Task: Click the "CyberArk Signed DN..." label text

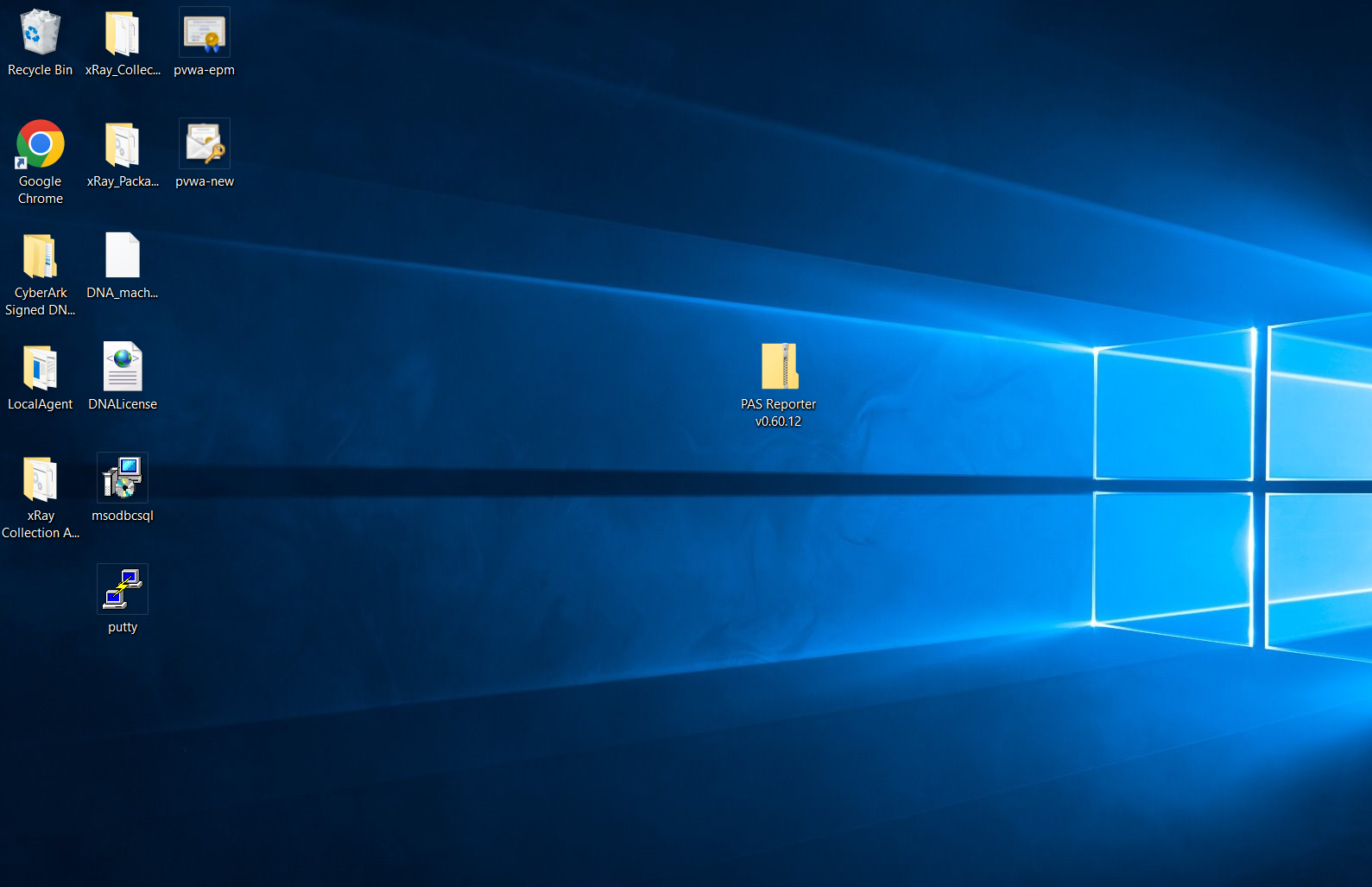Action: point(41,301)
